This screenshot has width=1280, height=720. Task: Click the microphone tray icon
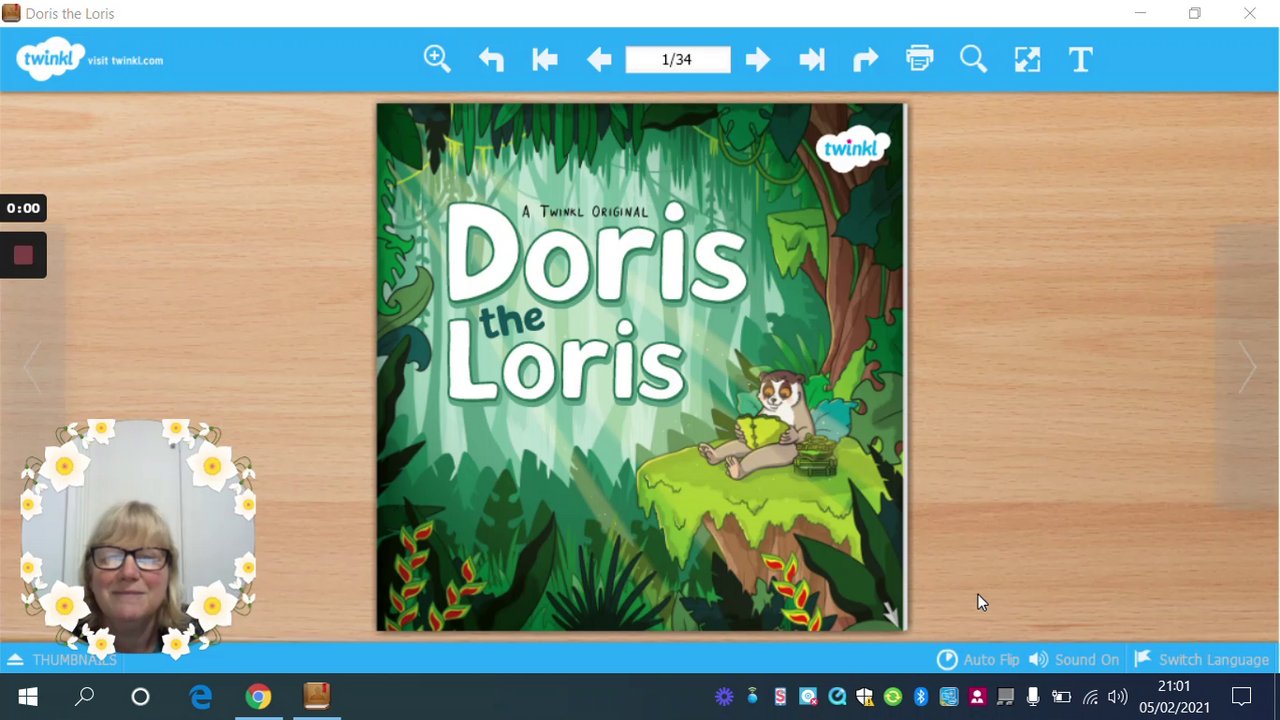1033,696
